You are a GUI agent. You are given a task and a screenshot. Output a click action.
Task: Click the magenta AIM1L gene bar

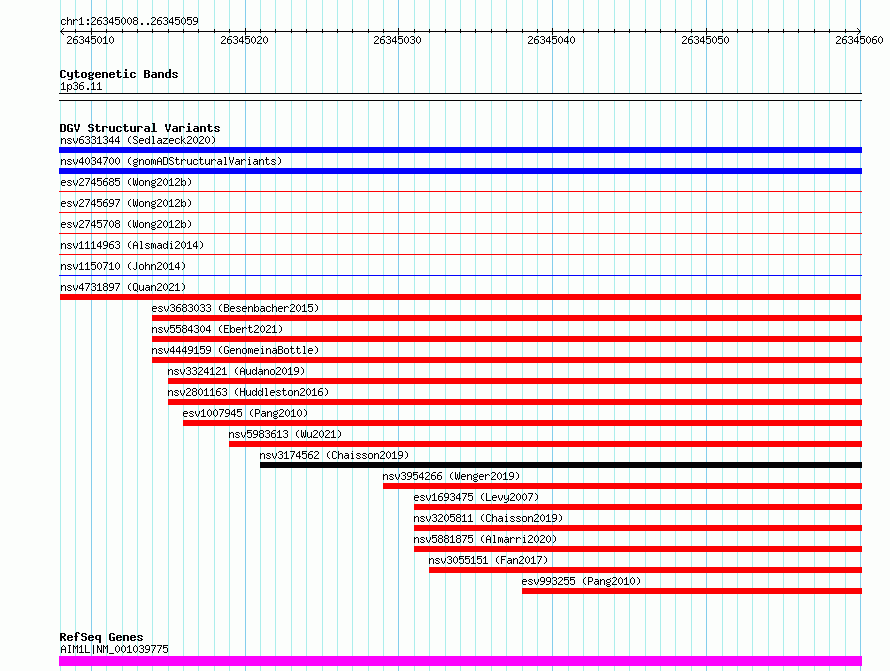click(460, 661)
